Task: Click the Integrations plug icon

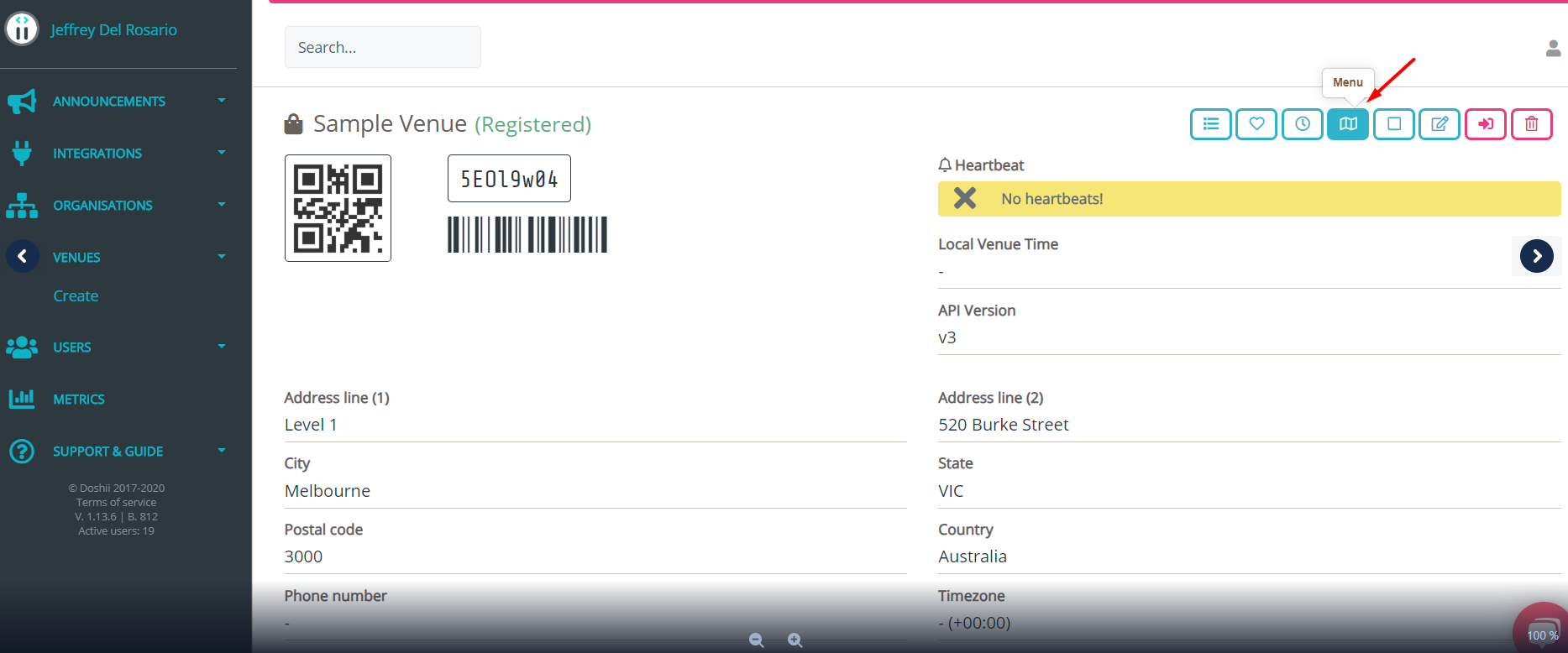Action: coord(22,154)
